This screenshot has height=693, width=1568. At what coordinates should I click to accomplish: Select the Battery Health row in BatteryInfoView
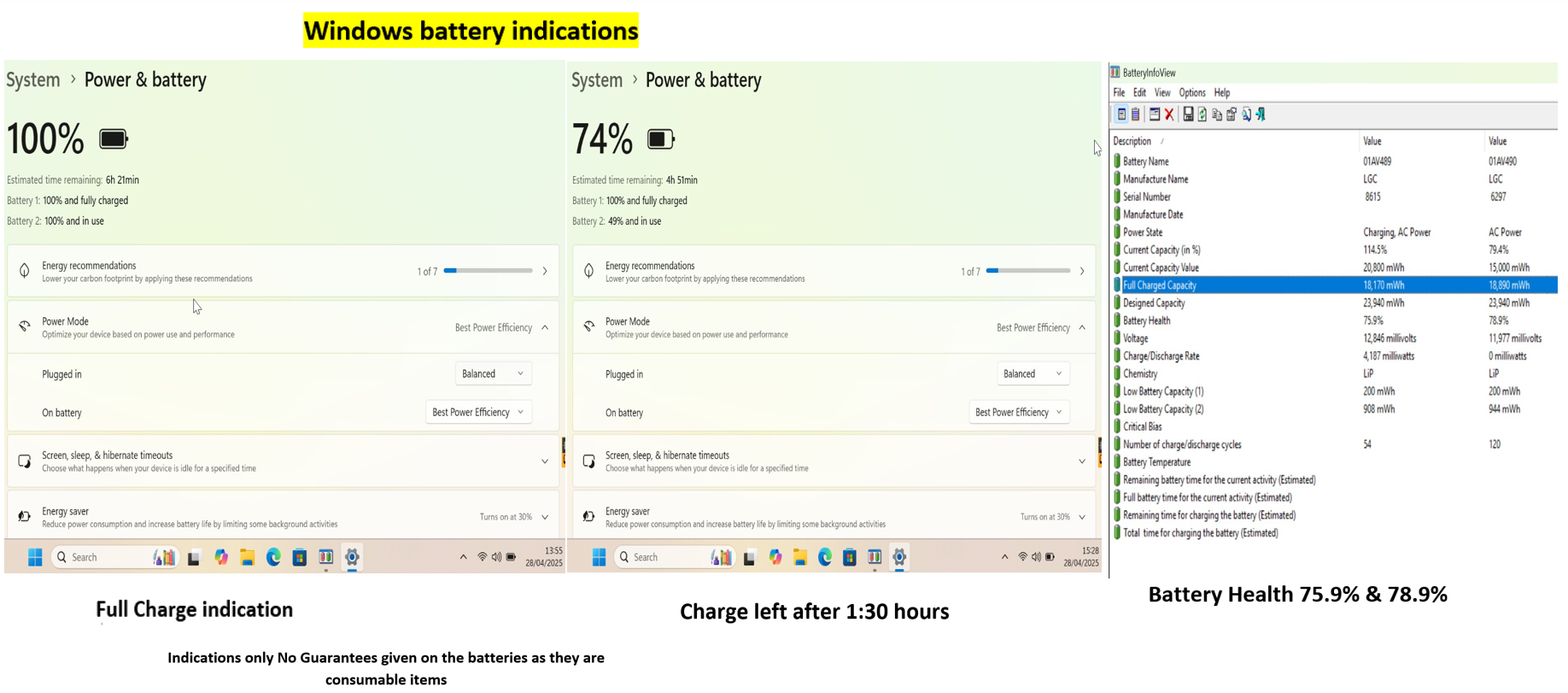click(x=1334, y=320)
